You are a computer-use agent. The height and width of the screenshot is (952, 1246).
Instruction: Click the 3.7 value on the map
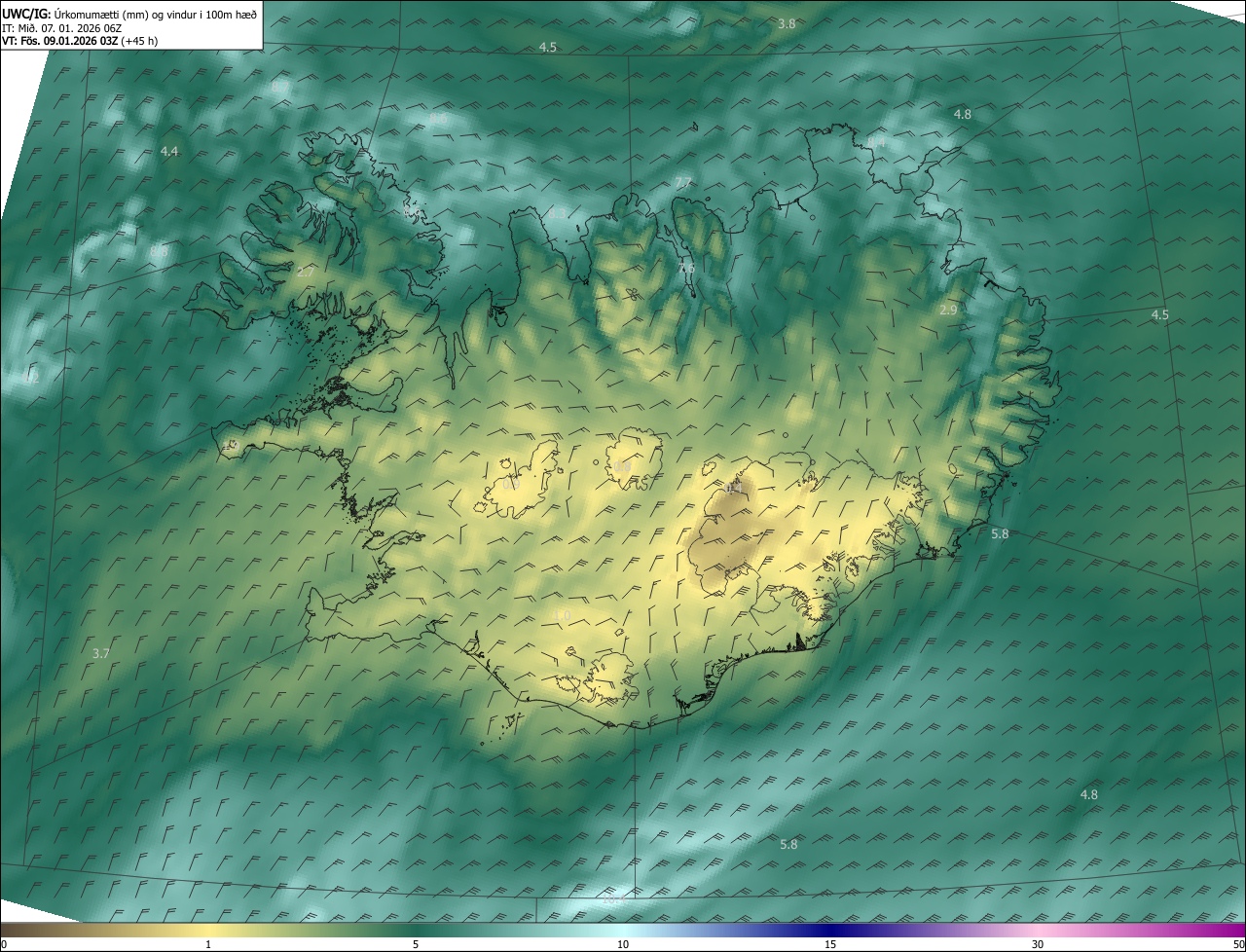click(100, 653)
